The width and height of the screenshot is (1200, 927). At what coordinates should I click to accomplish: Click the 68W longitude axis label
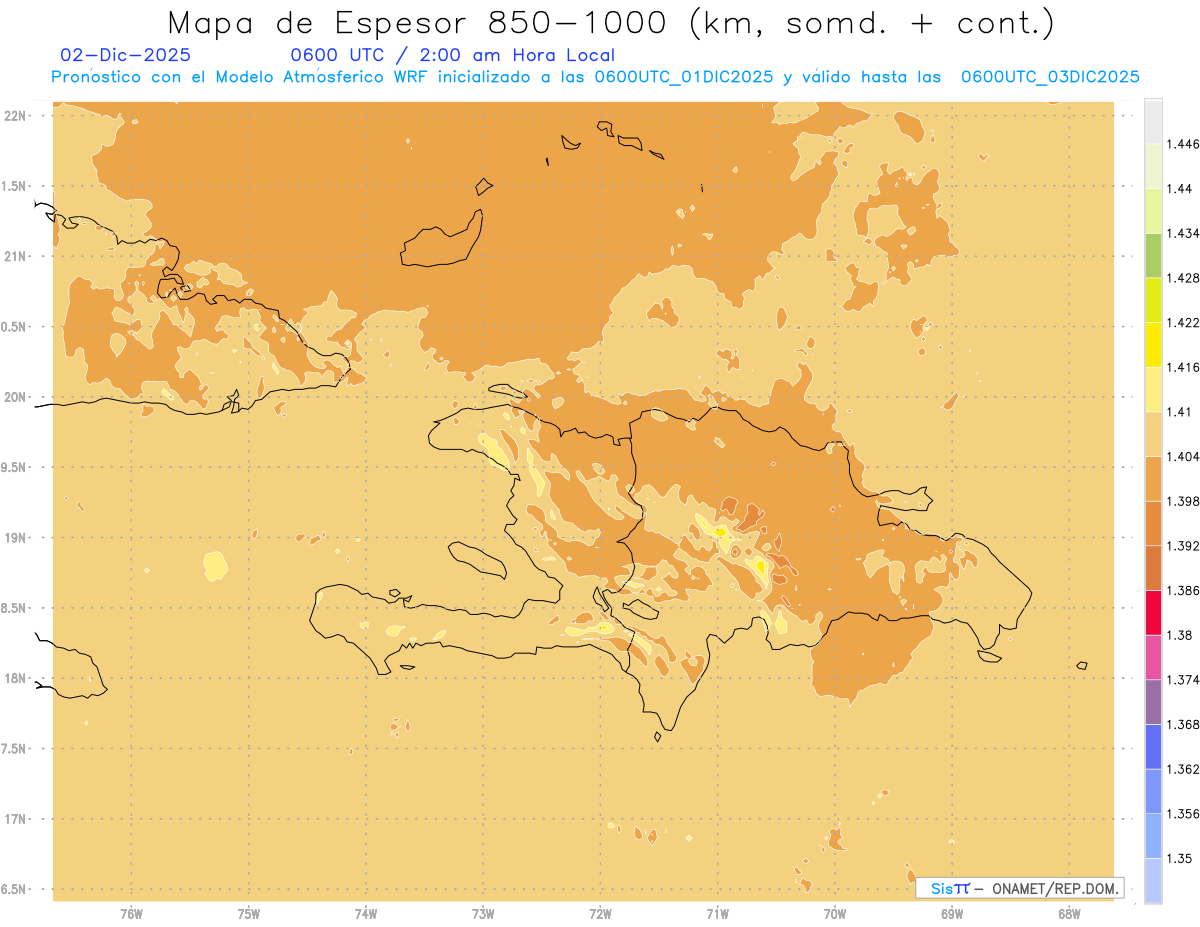click(x=1069, y=913)
